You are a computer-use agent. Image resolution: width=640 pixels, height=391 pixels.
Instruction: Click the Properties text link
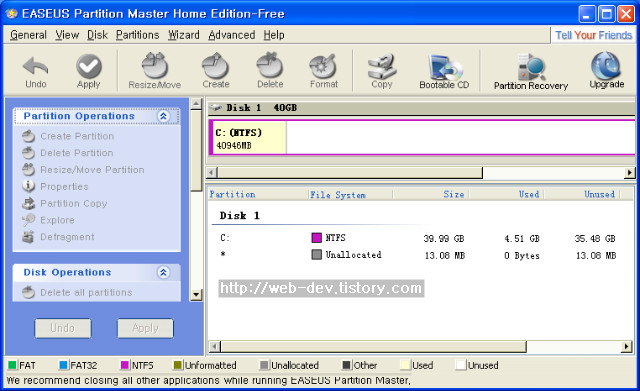pyautogui.click(x=64, y=187)
